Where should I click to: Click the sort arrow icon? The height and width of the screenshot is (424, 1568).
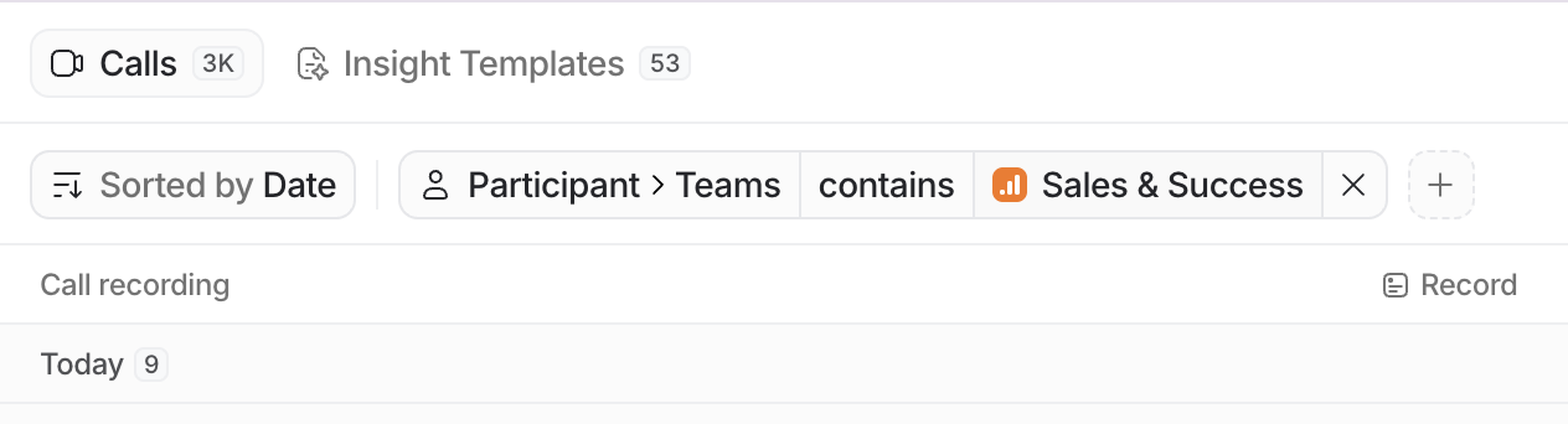point(67,185)
